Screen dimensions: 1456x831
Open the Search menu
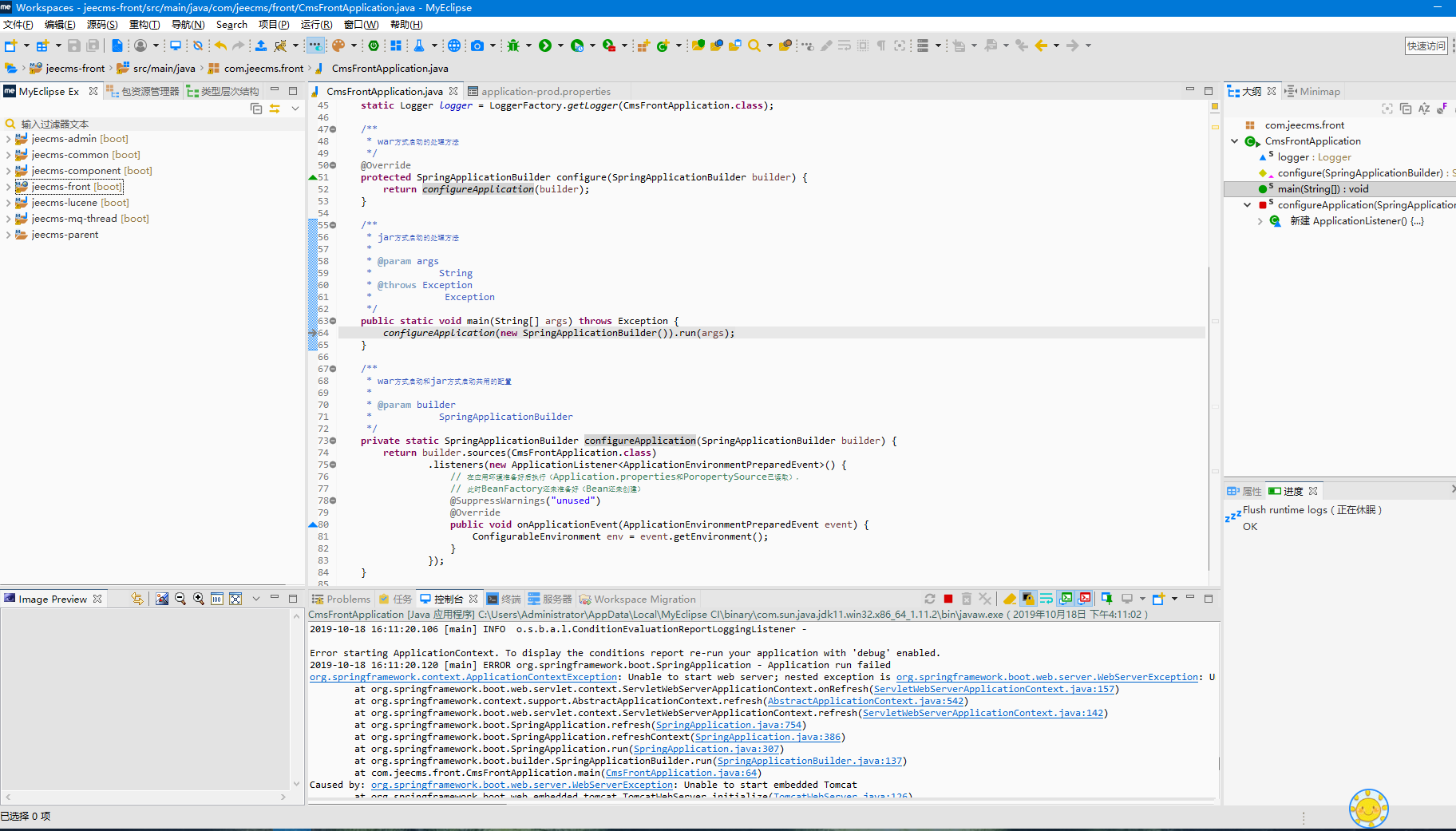(231, 25)
